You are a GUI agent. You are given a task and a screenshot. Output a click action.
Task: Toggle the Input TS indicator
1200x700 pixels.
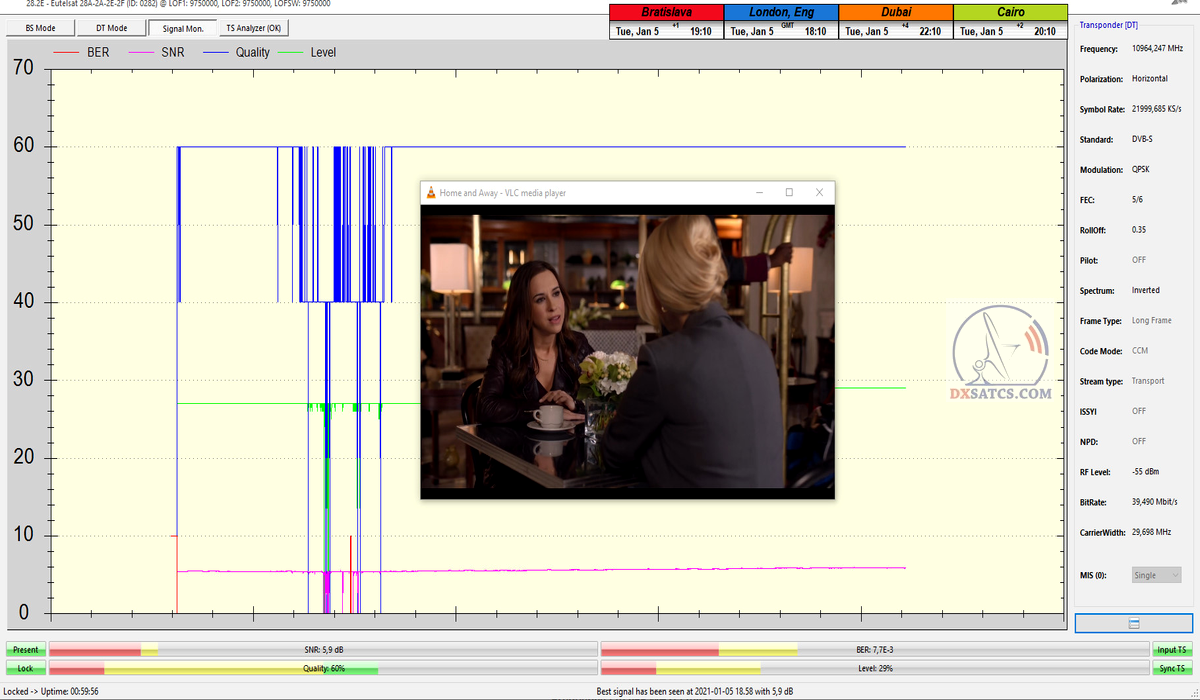1171,650
